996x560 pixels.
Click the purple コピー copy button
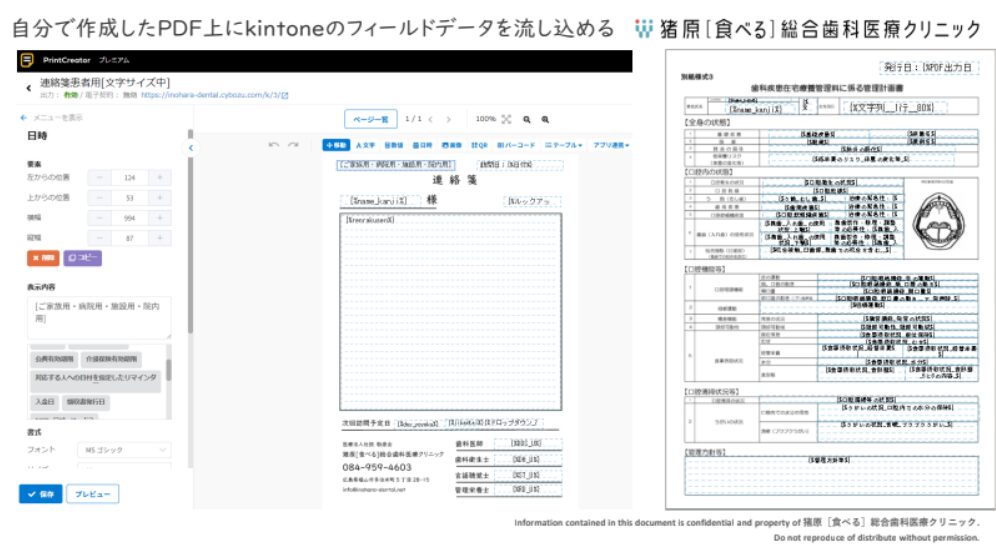pyautogui.click(x=82, y=258)
